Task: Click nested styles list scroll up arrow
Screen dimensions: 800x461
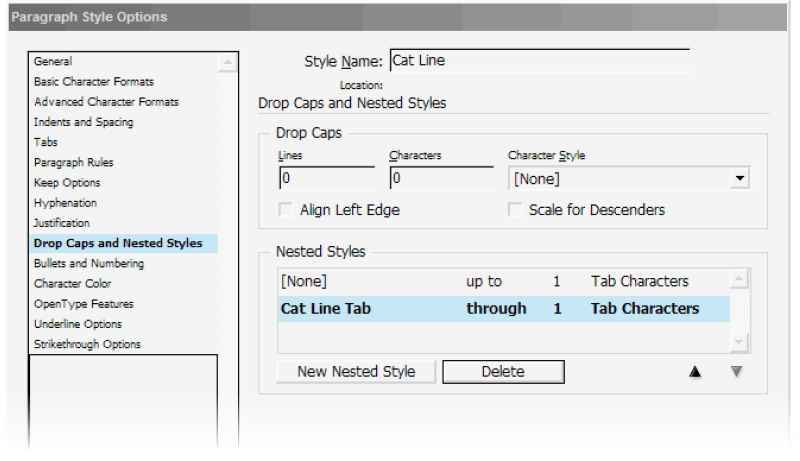Action: tap(739, 279)
